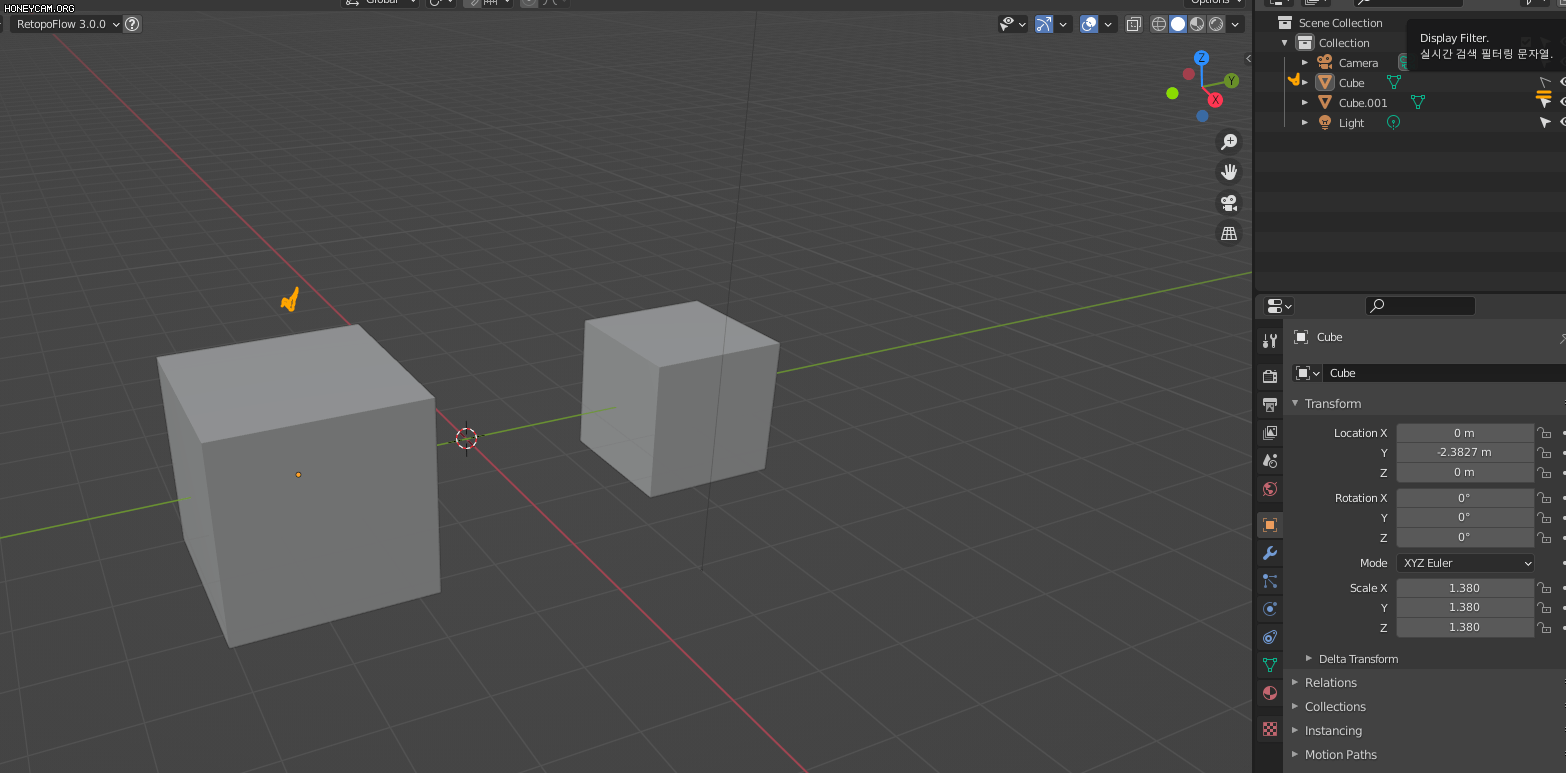Collapse the Collection tree node

point(1285,43)
